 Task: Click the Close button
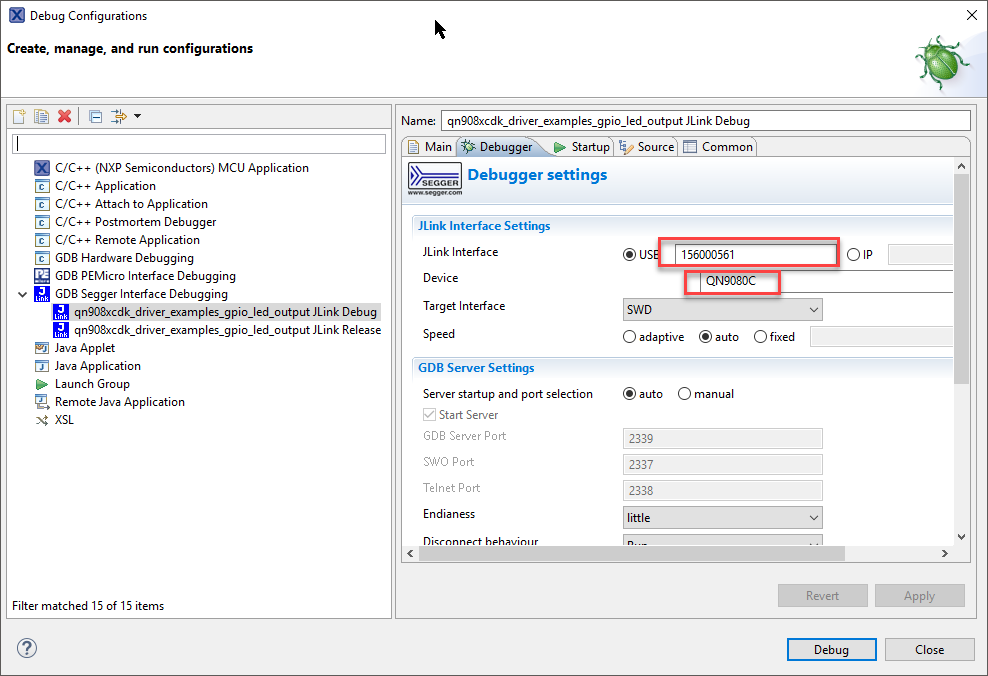[x=929, y=650]
